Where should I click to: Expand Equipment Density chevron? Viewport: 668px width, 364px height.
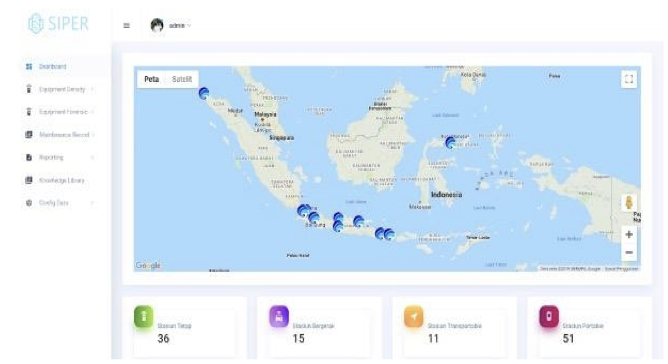pos(92,90)
